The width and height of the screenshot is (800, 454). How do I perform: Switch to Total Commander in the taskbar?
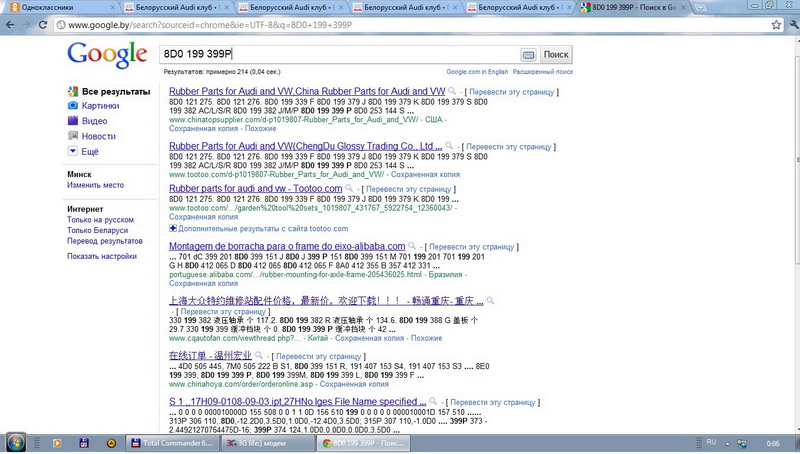[172, 443]
